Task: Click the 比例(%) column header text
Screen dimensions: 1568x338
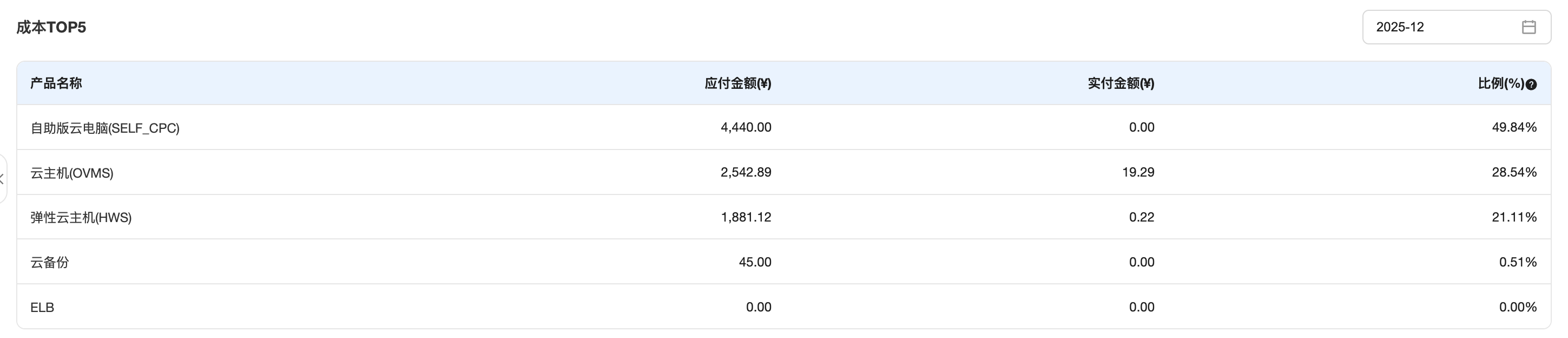Action: pos(1500,83)
